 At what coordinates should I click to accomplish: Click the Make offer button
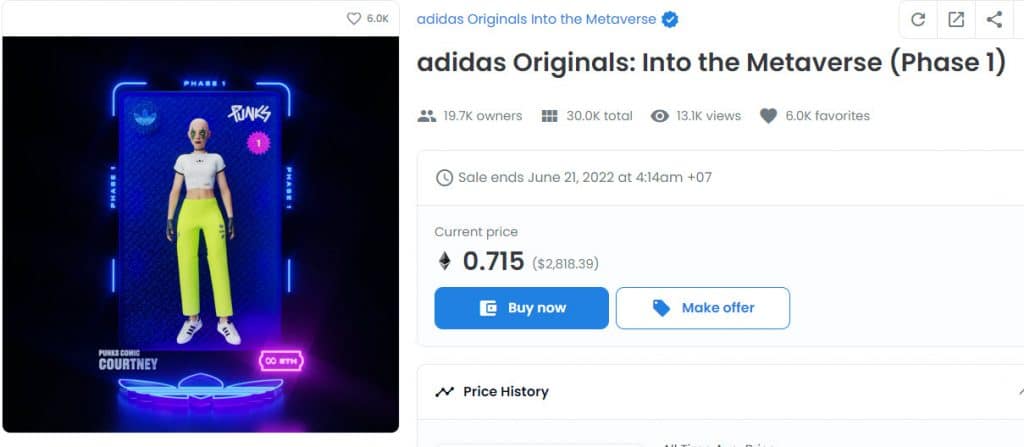702,308
